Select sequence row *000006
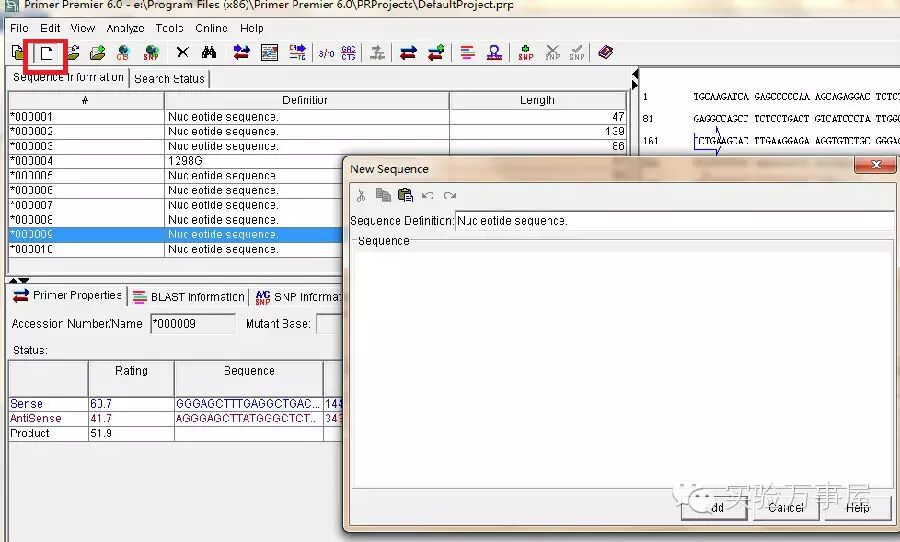This screenshot has width=900, height=542. (x=176, y=191)
